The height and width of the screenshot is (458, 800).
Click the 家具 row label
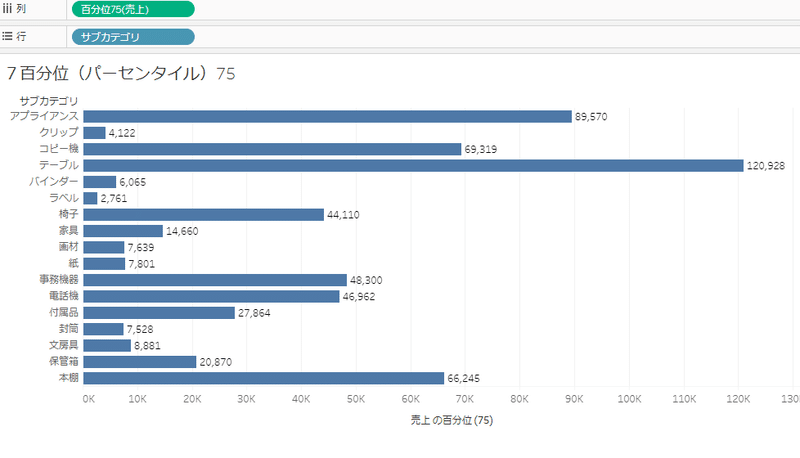[x=69, y=231]
